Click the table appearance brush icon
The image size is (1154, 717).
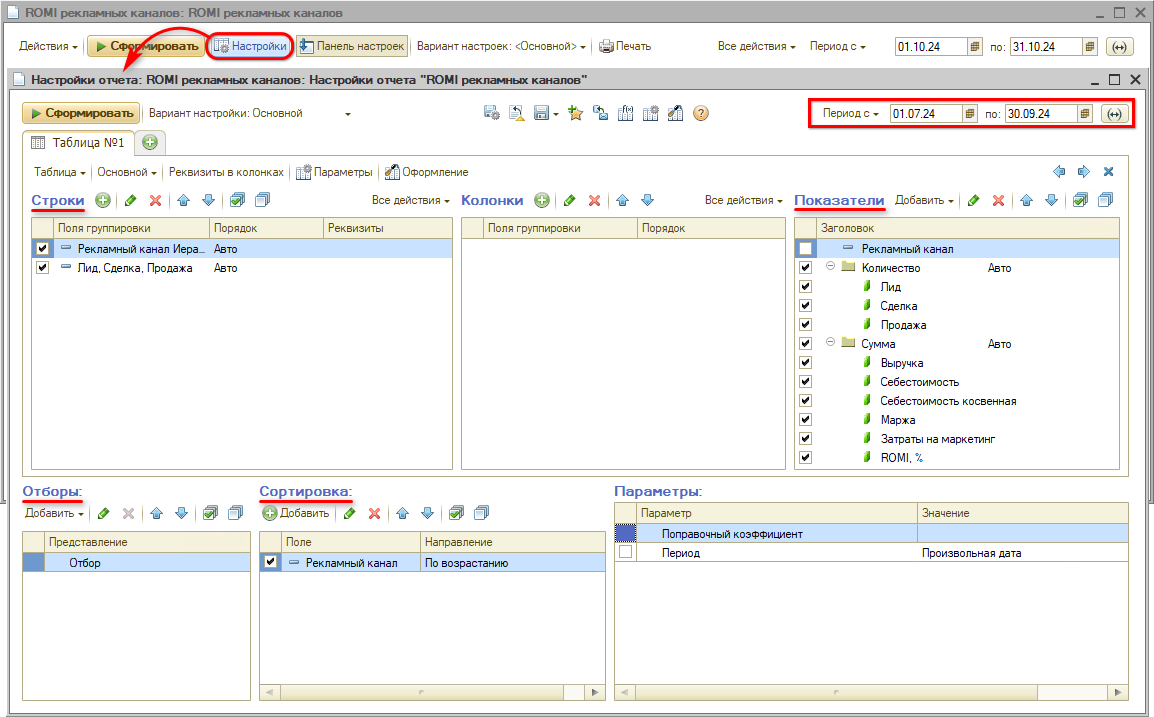point(676,113)
